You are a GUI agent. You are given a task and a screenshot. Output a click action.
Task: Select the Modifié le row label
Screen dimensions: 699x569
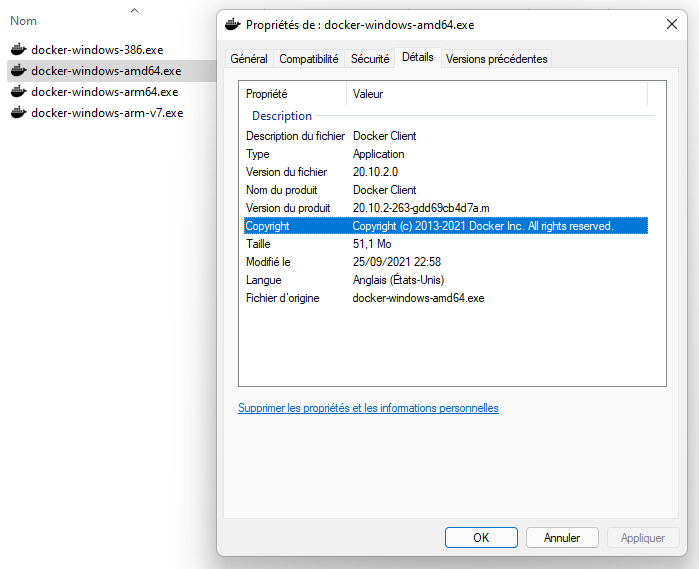point(268,262)
